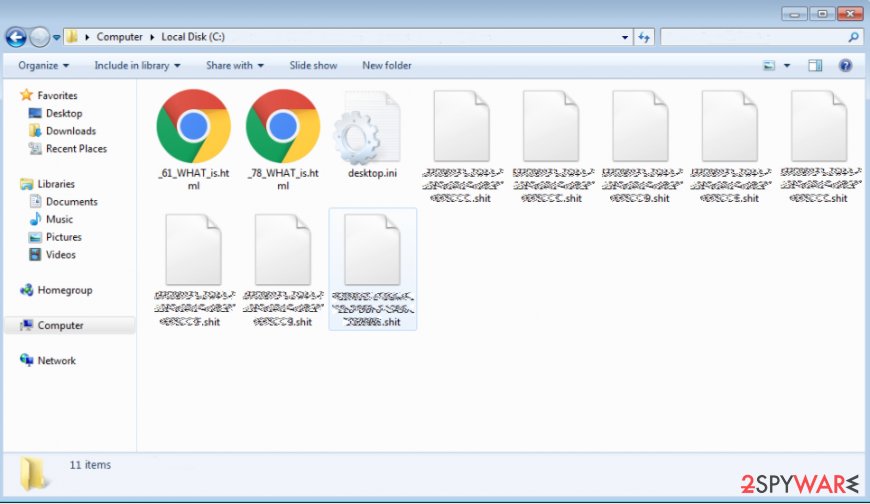Click the desktop.ini file name label
The image size is (870, 504).
(372, 173)
